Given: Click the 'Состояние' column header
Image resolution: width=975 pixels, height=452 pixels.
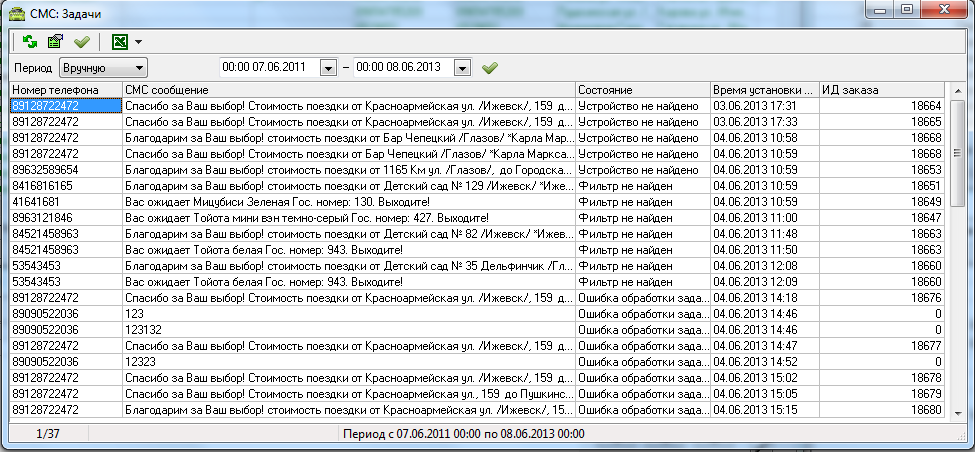Looking at the screenshot, I should 642,90.
